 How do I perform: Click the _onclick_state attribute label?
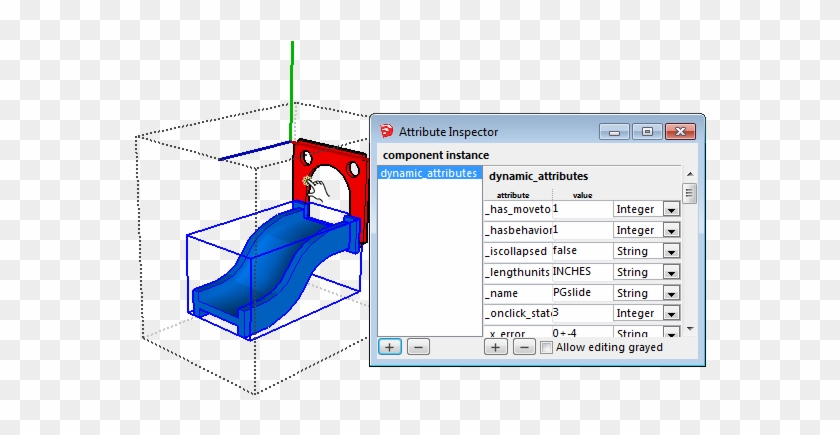518,313
